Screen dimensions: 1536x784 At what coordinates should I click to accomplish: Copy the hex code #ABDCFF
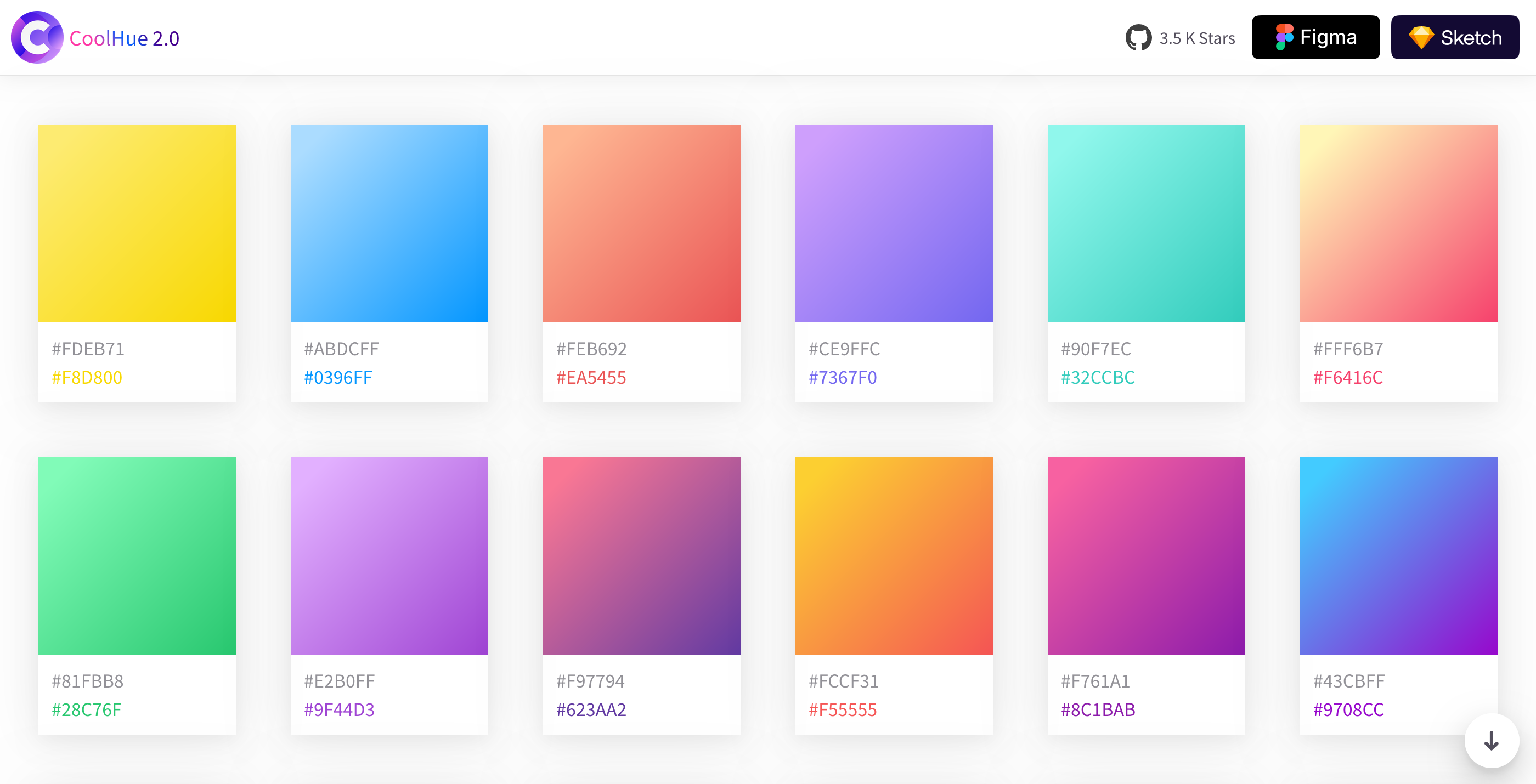341,349
